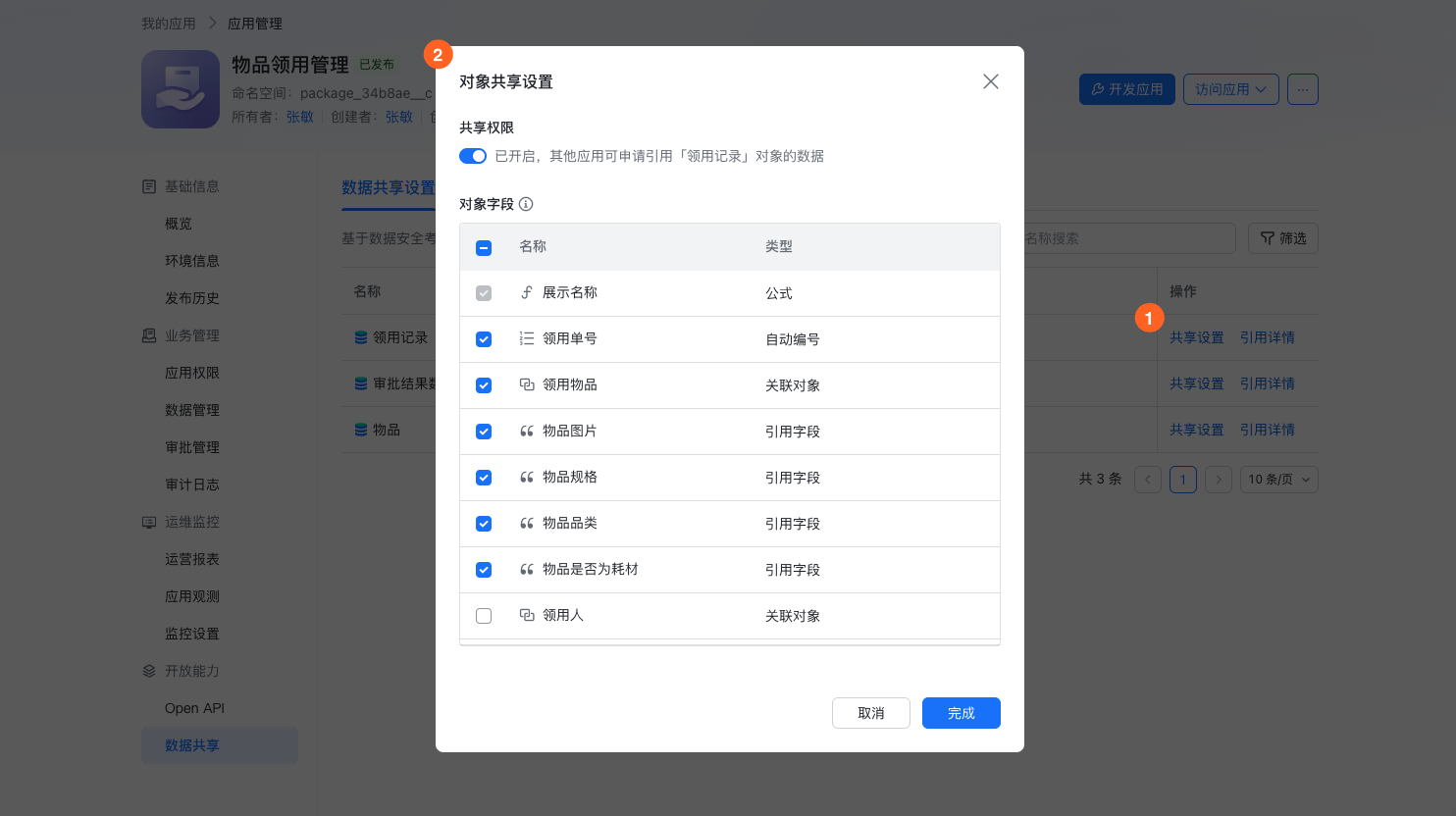Click 我的应用 breadcrumb link
Viewport: 1456px width, 816px height.
pos(169,24)
